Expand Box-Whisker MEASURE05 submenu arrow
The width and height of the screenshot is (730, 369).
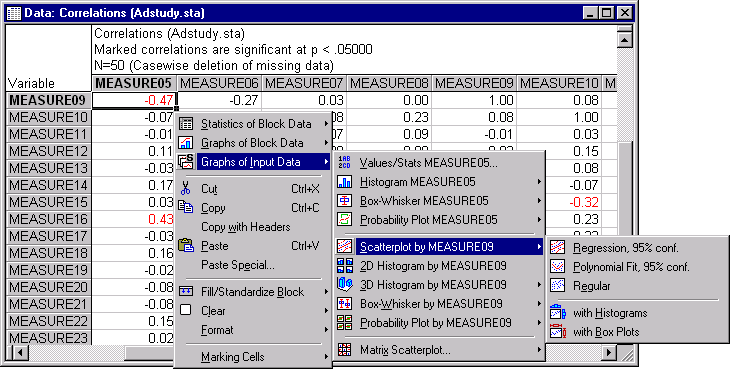[x=540, y=201]
